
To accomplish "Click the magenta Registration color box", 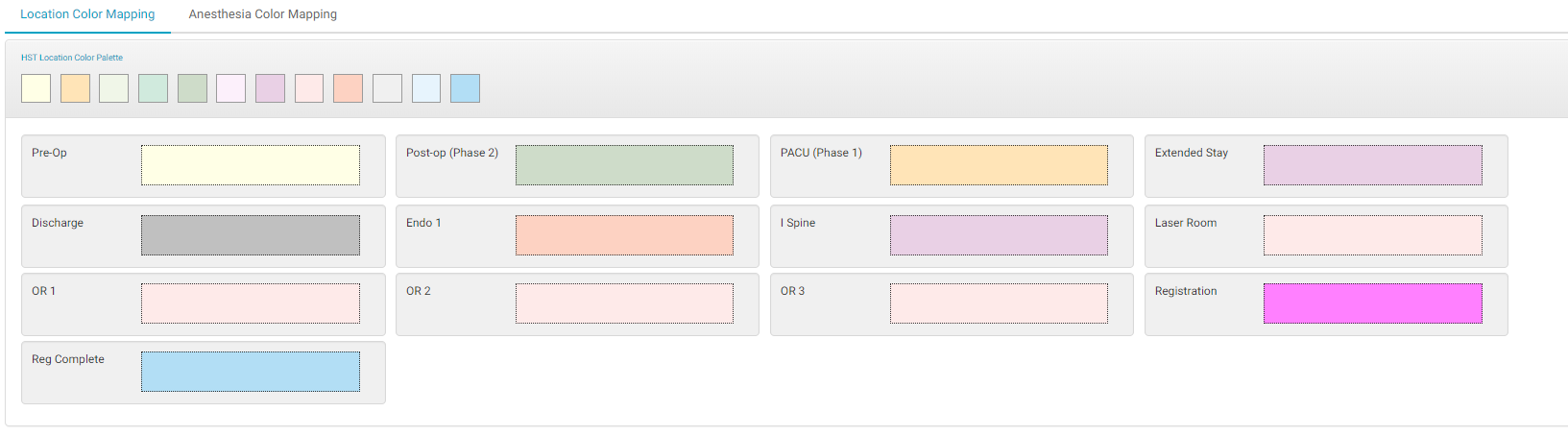I will (1372, 303).
